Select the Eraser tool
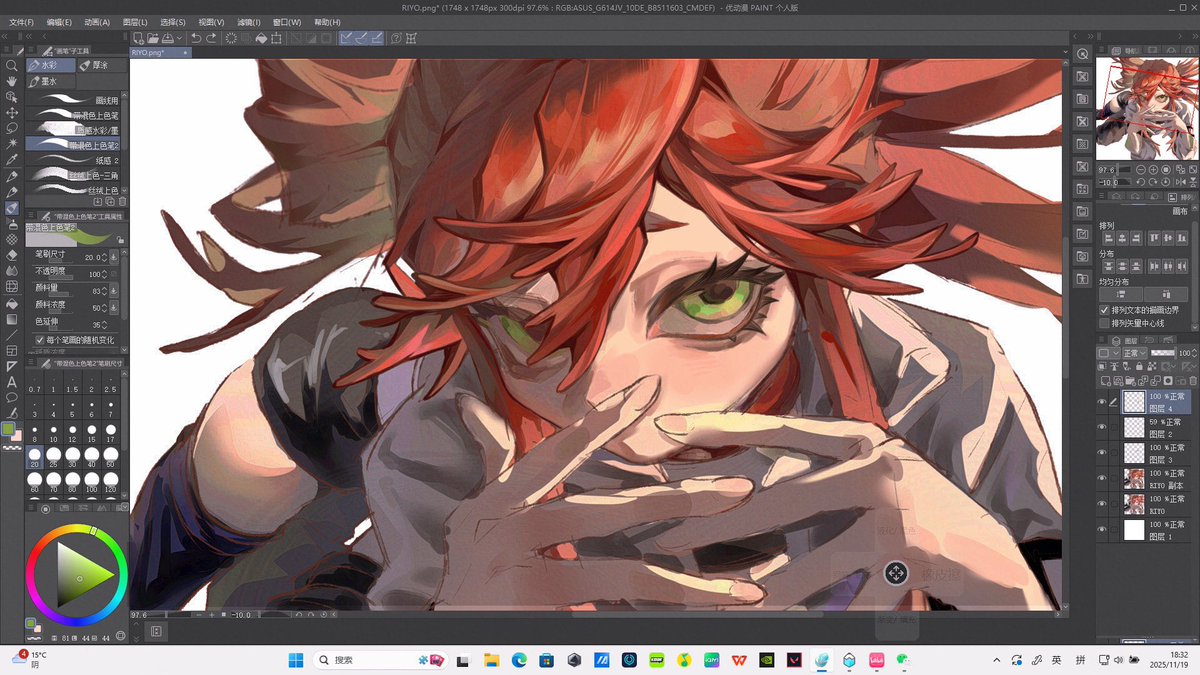 pyautogui.click(x=12, y=255)
